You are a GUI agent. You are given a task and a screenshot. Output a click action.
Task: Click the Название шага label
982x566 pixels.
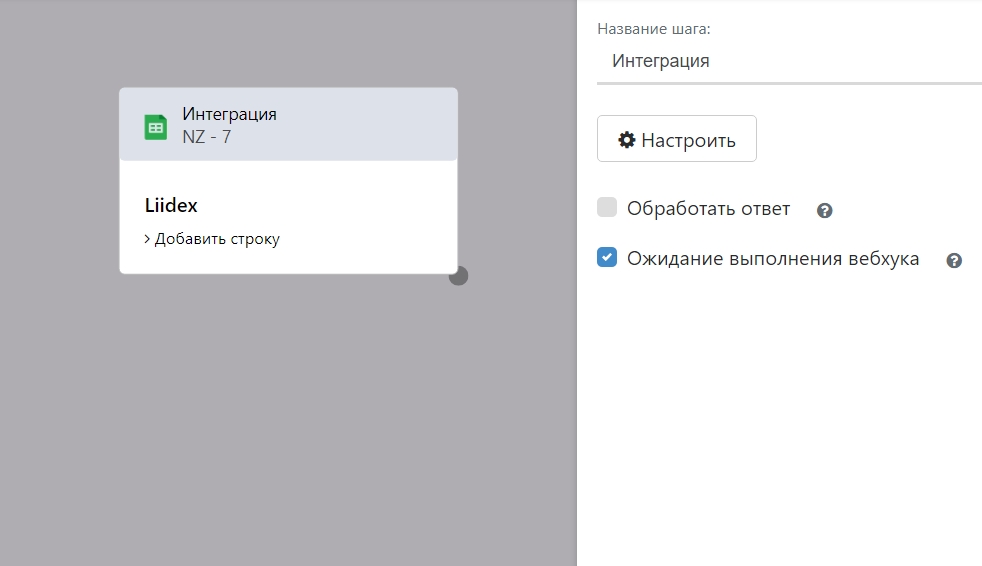653,30
